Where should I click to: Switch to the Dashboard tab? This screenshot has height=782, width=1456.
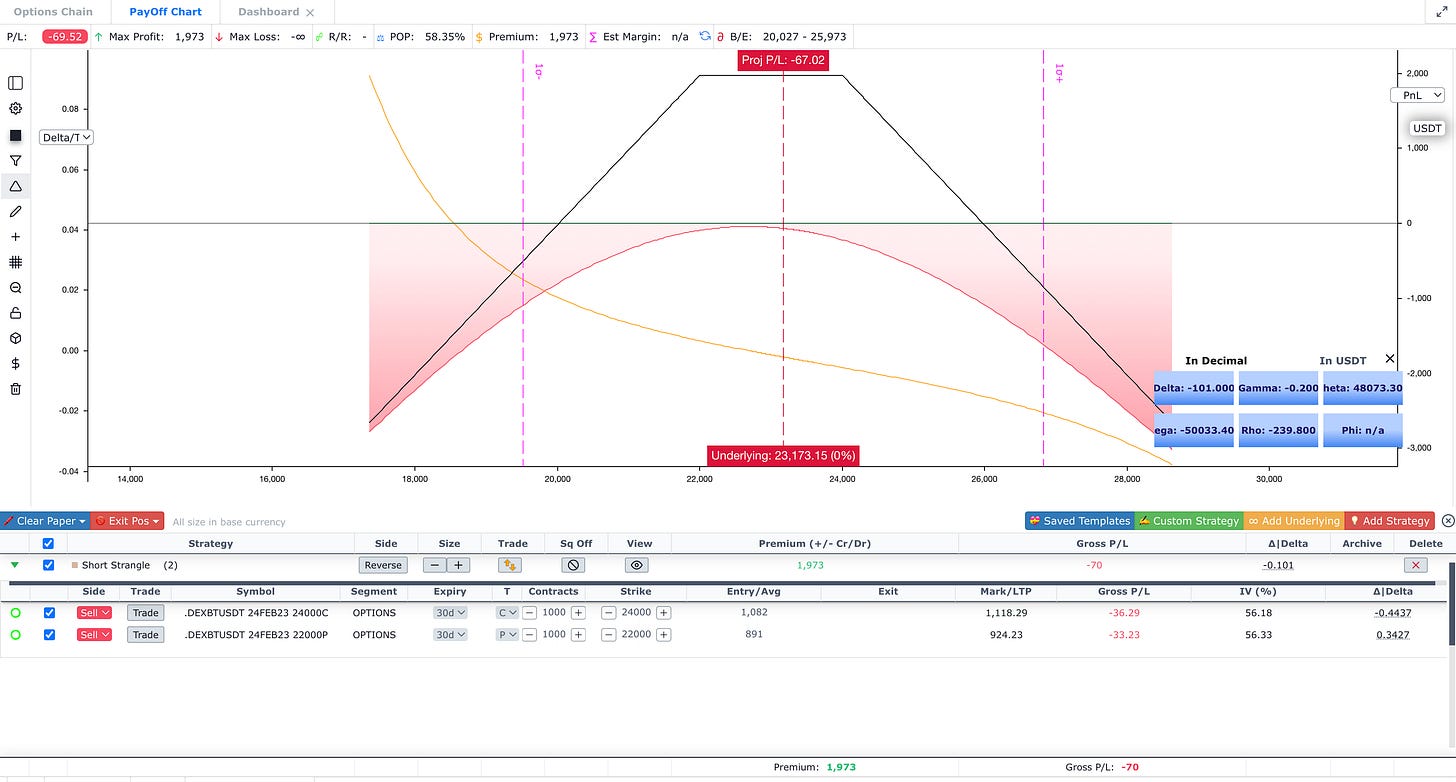point(268,12)
